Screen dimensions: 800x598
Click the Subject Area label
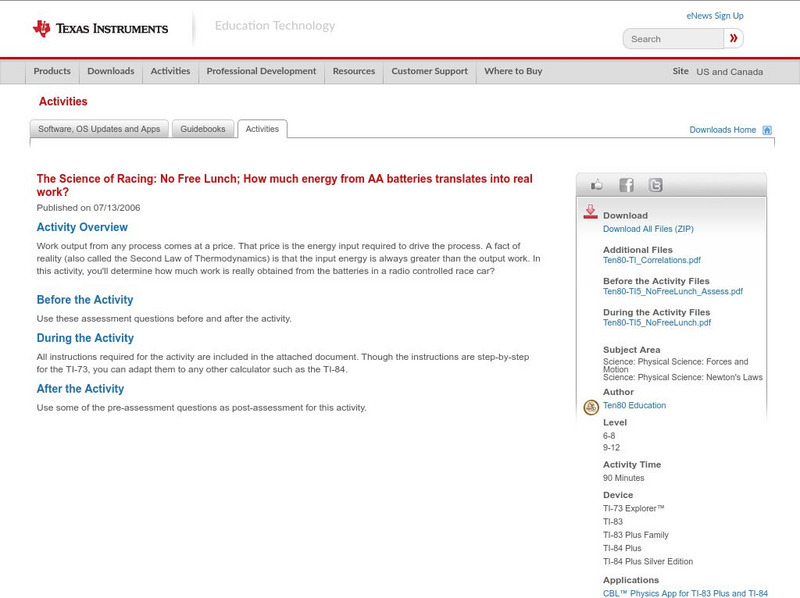click(632, 350)
